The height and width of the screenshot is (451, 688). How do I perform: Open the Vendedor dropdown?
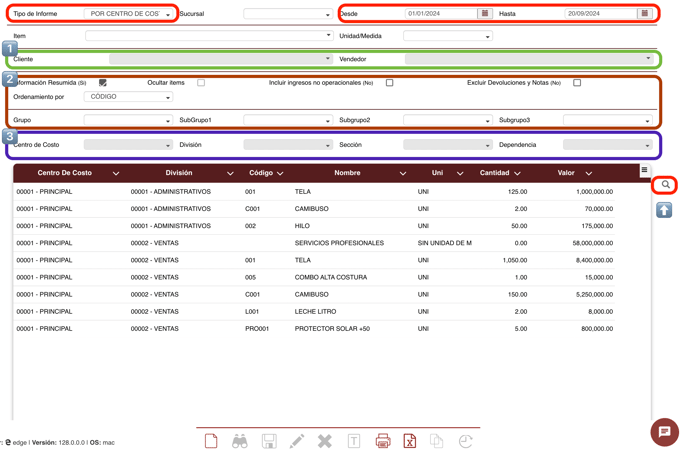pos(529,59)
